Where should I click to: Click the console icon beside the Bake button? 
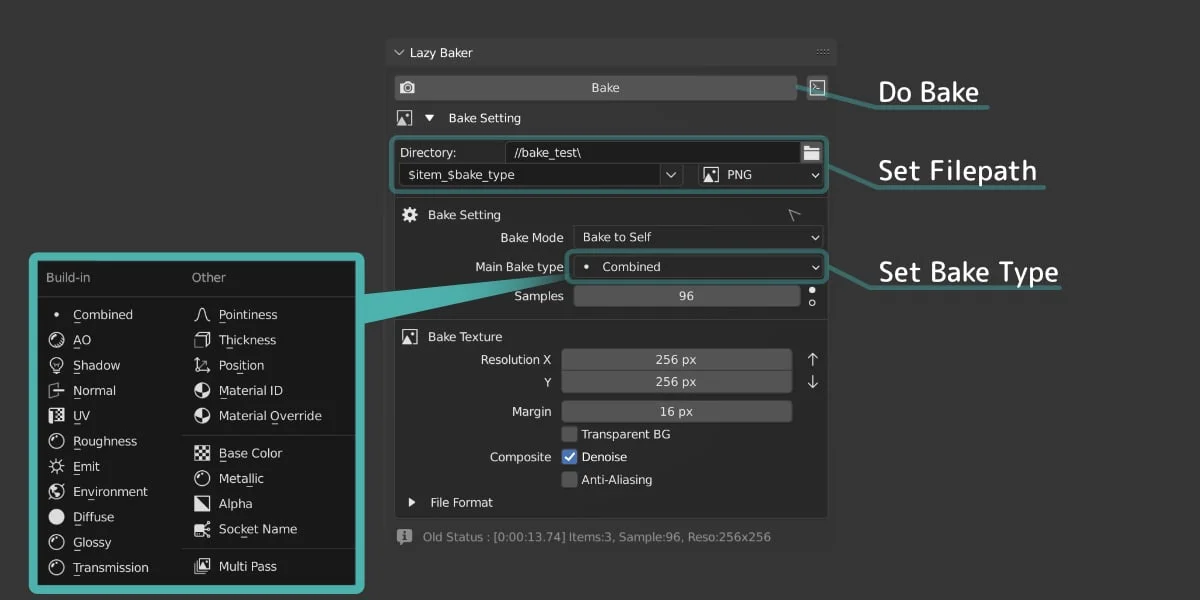(817, 88)
